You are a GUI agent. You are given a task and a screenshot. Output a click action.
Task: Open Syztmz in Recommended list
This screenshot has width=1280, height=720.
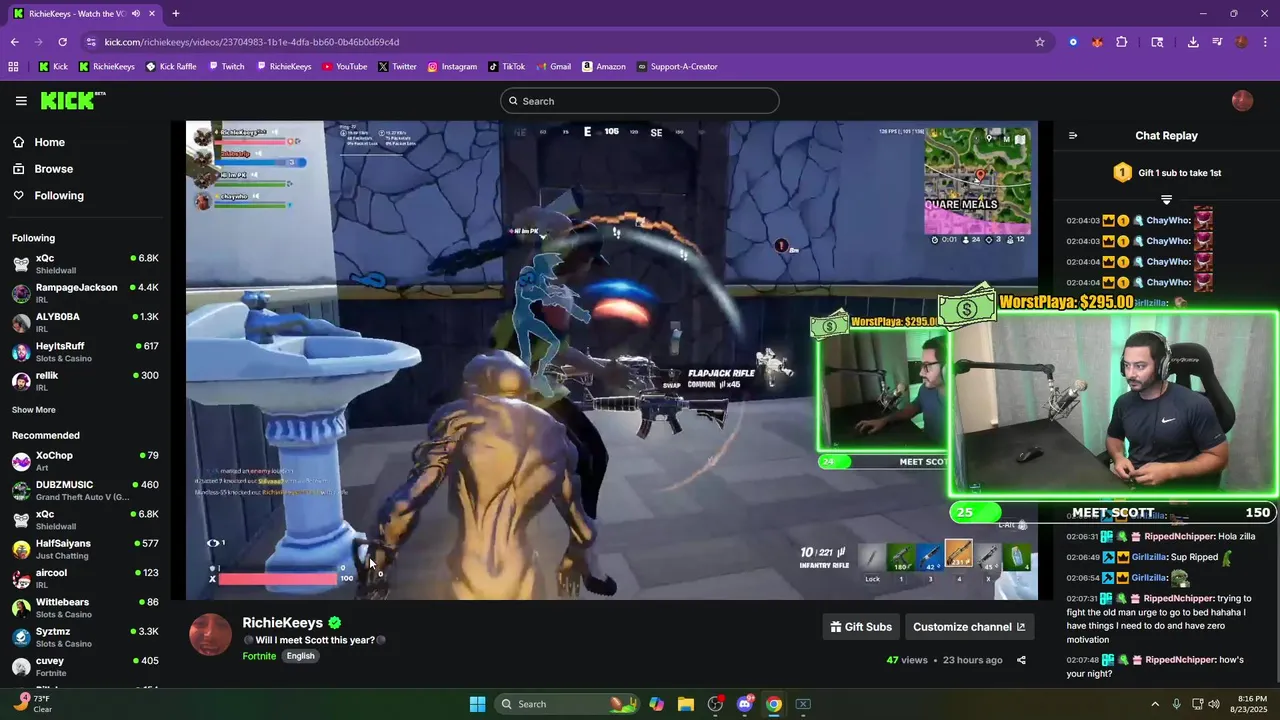85,637
